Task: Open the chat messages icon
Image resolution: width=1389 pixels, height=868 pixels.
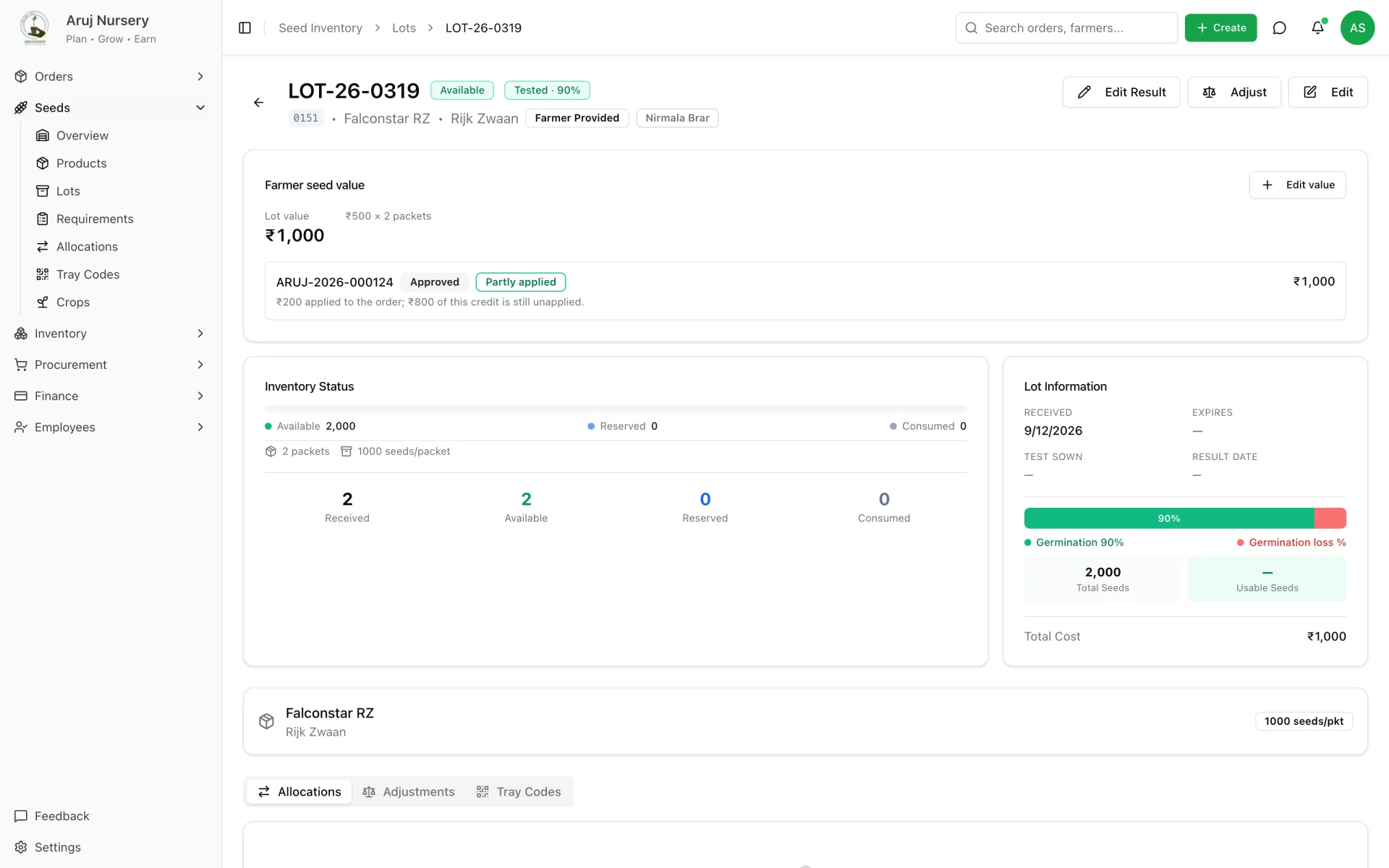Action: click(x=1279, y=27)
